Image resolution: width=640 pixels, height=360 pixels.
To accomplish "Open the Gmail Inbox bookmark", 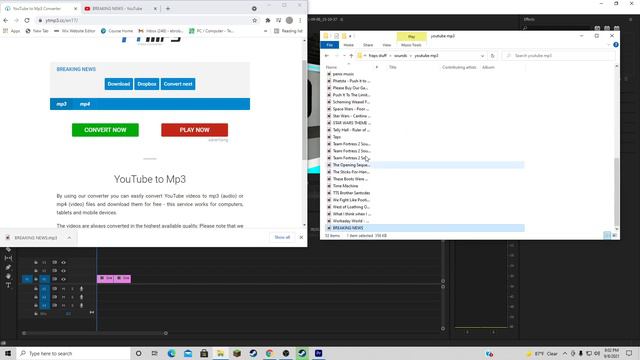I will coord(161,31).
